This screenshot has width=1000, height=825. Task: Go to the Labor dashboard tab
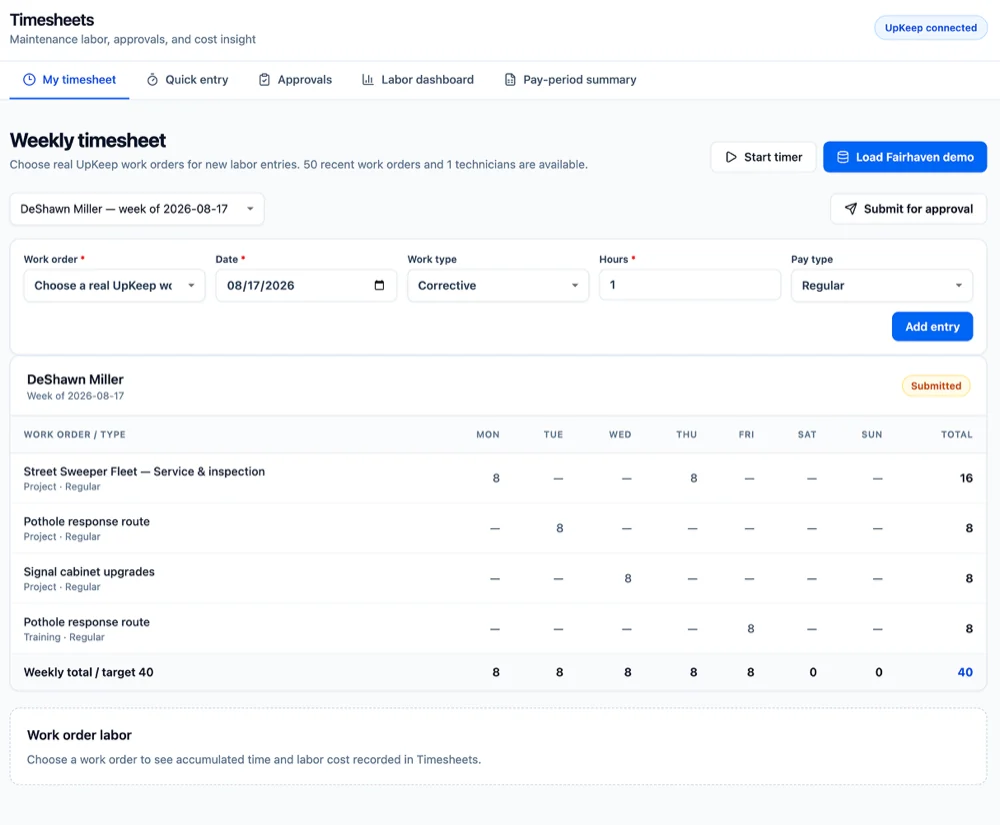pos(418,80)
